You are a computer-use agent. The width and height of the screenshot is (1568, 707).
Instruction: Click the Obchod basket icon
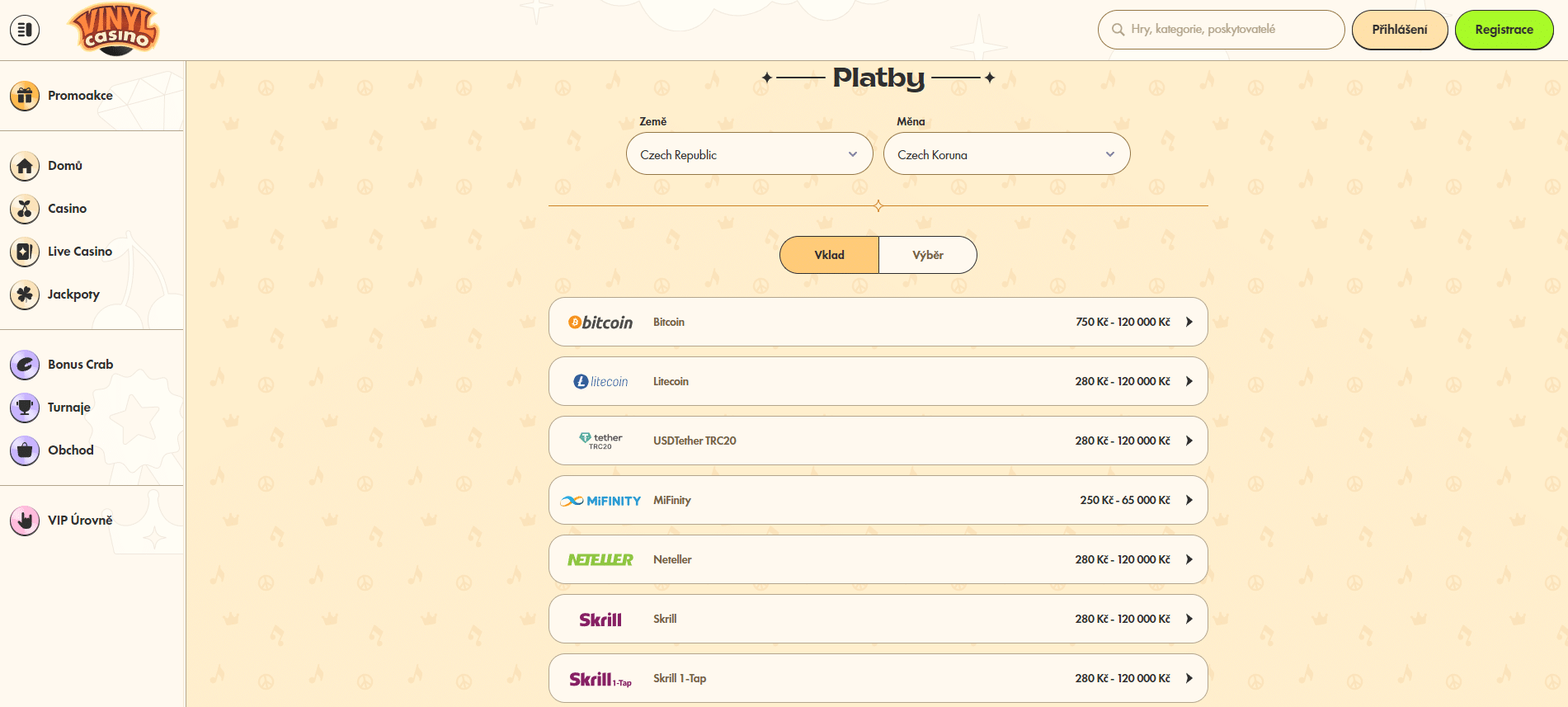[25, 450]
